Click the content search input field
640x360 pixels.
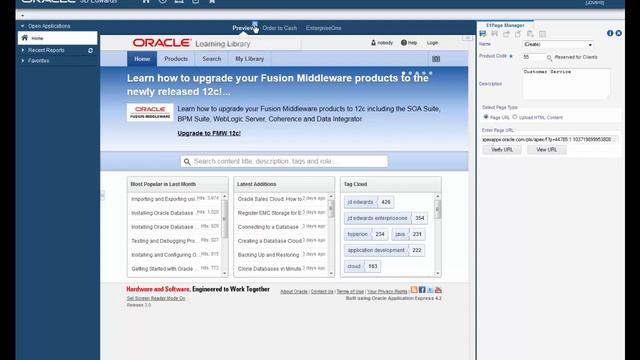(x=284, y=162)
